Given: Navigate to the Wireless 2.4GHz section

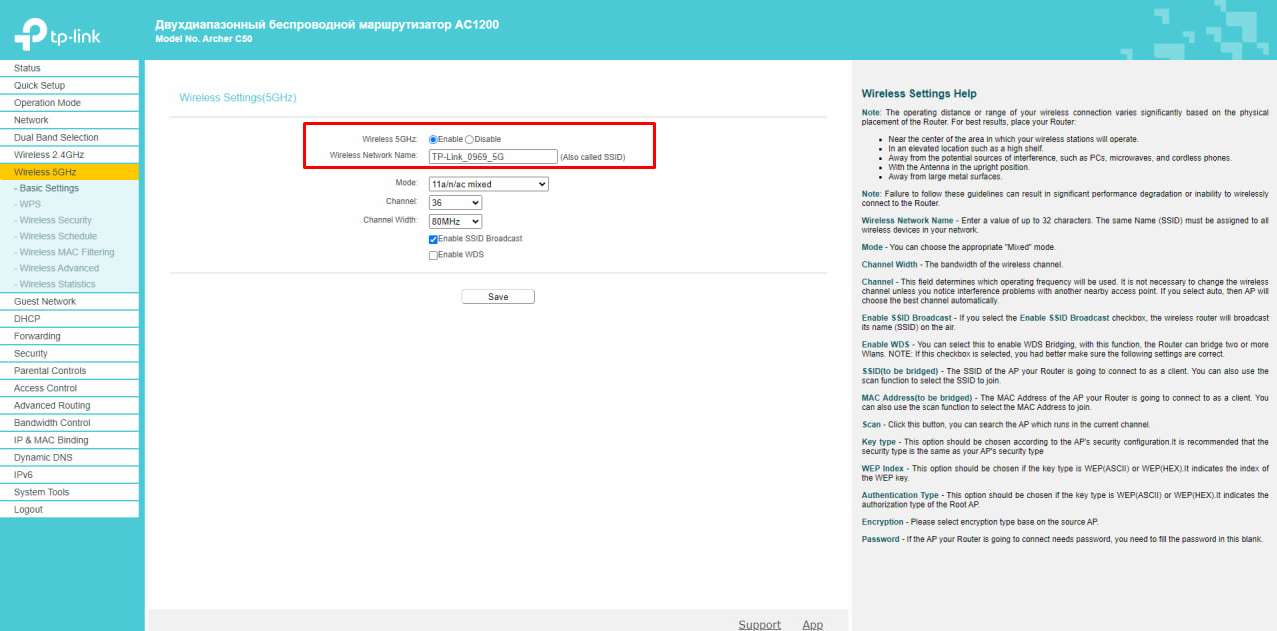Looking at the screenshot, I should coord(49,155).
